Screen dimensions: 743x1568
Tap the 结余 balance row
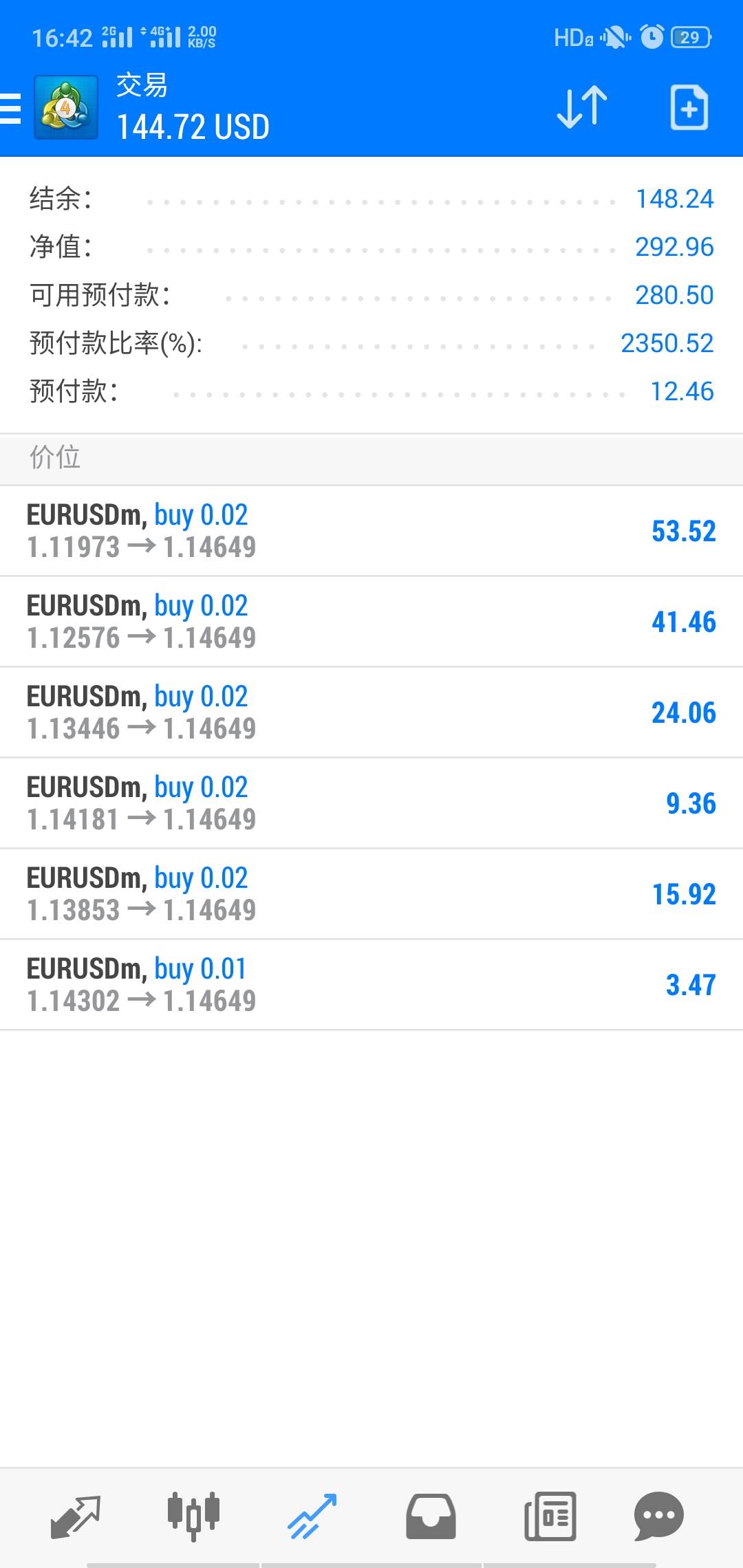(371, 199)
